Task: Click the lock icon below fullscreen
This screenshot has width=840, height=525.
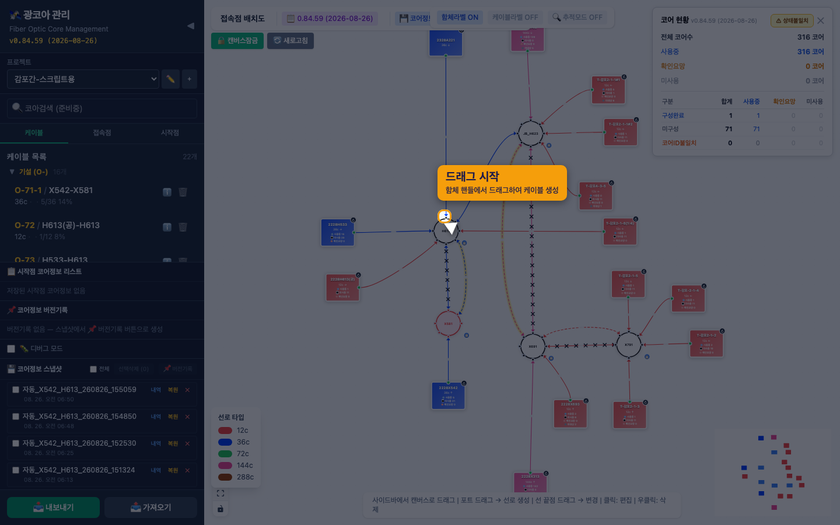Action: [x=220, y=508]
